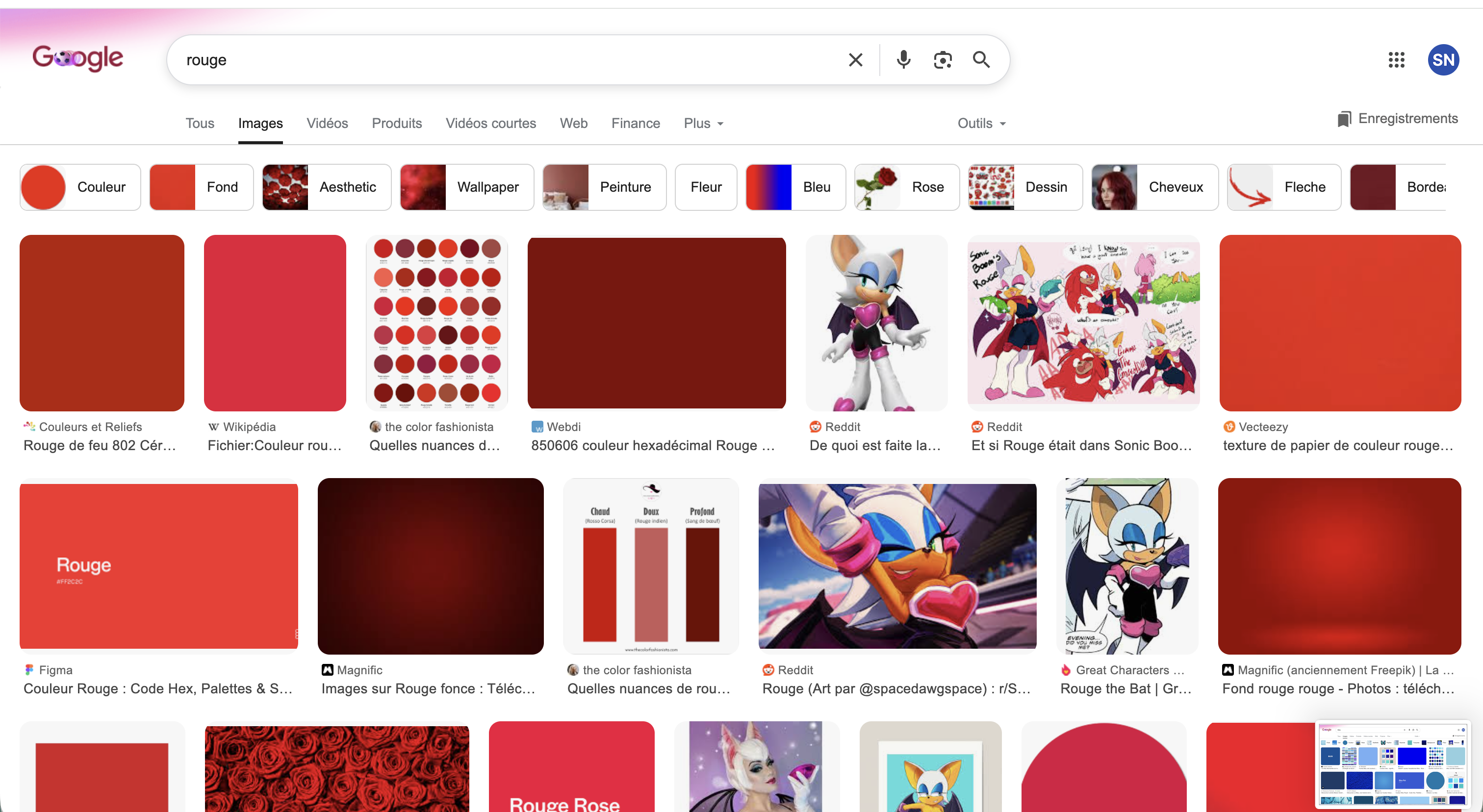1483x812 pixels.
Task: Select the Rose filter chip
Action: (x=907, y=187)
